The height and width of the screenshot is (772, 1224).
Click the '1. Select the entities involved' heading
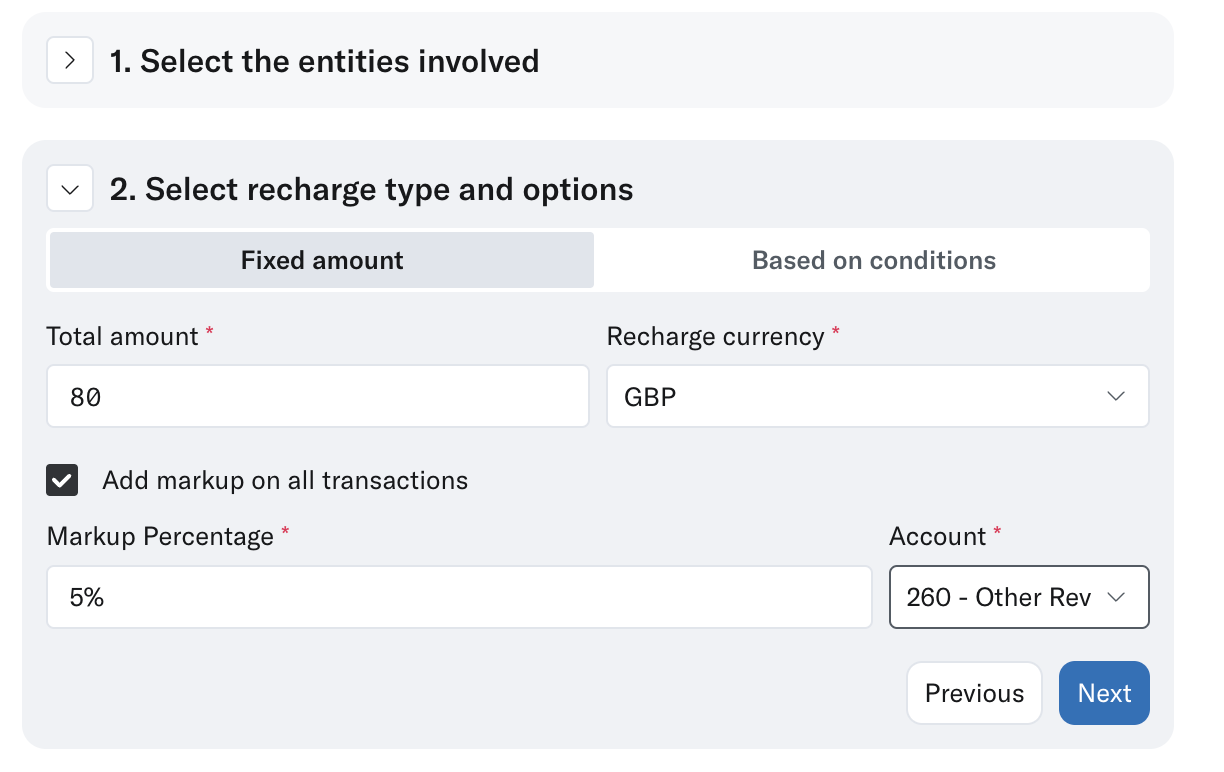click(x=324, y=61)
